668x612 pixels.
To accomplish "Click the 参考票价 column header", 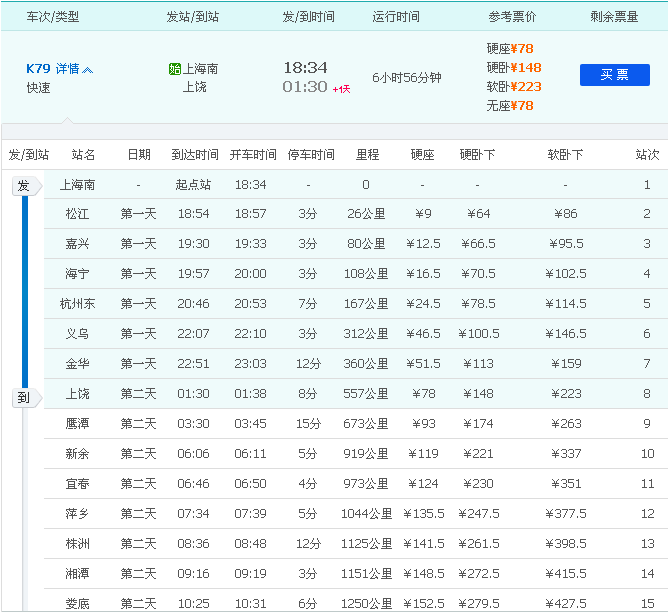I will point(512,17).
